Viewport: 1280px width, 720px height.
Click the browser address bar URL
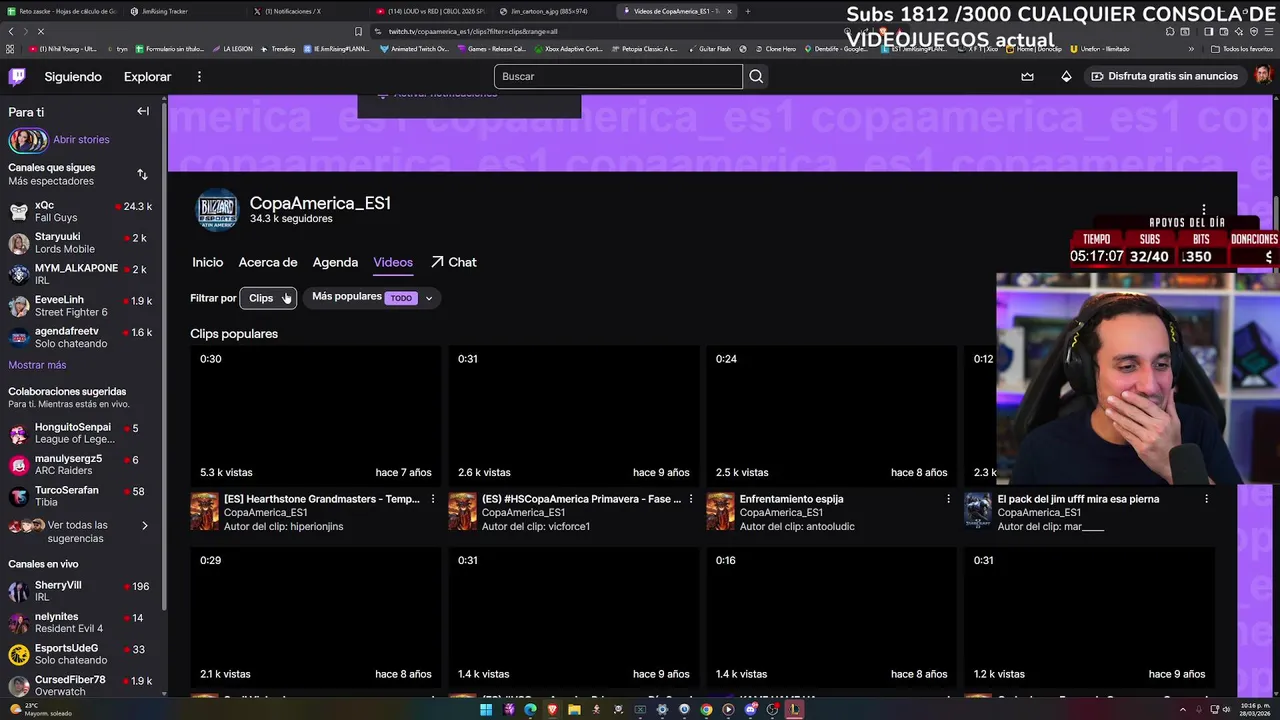tap(472, 31)
